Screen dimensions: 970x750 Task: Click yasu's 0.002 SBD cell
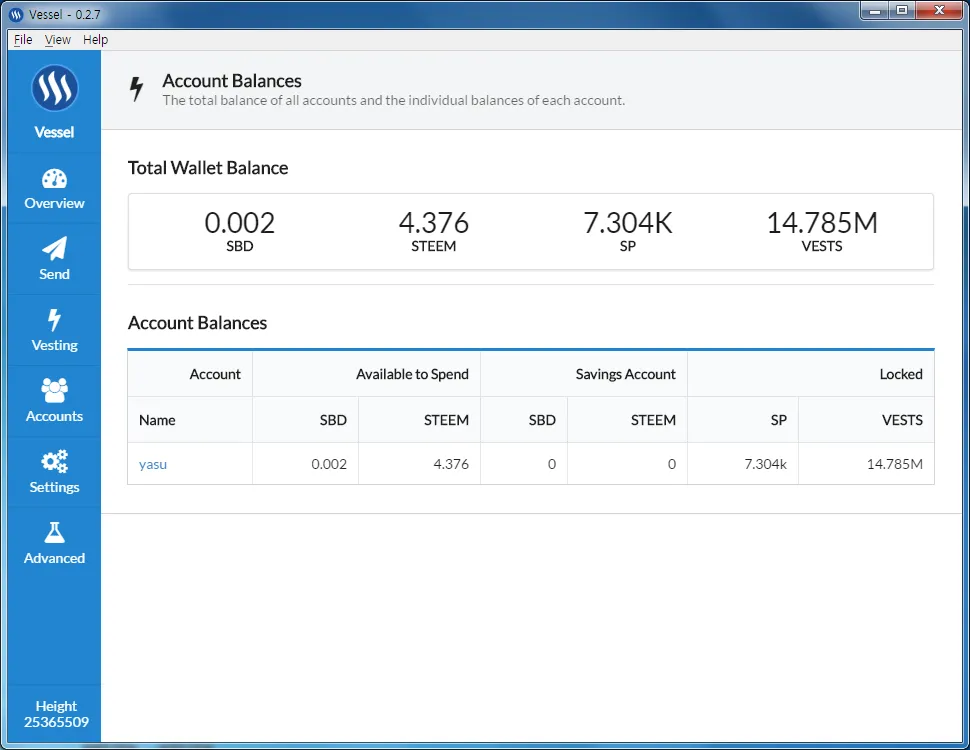pyautogui.click(x=306, y=464)
